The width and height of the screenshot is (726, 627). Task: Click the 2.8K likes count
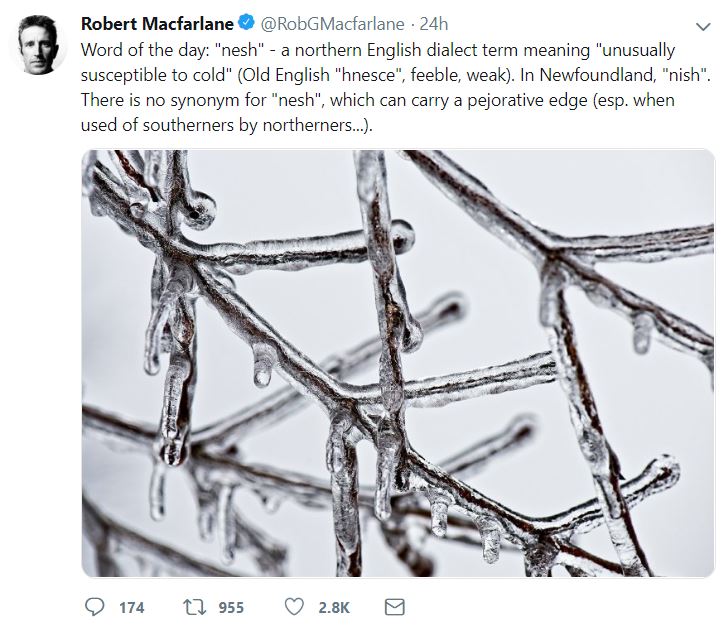[x=333, y=607]
